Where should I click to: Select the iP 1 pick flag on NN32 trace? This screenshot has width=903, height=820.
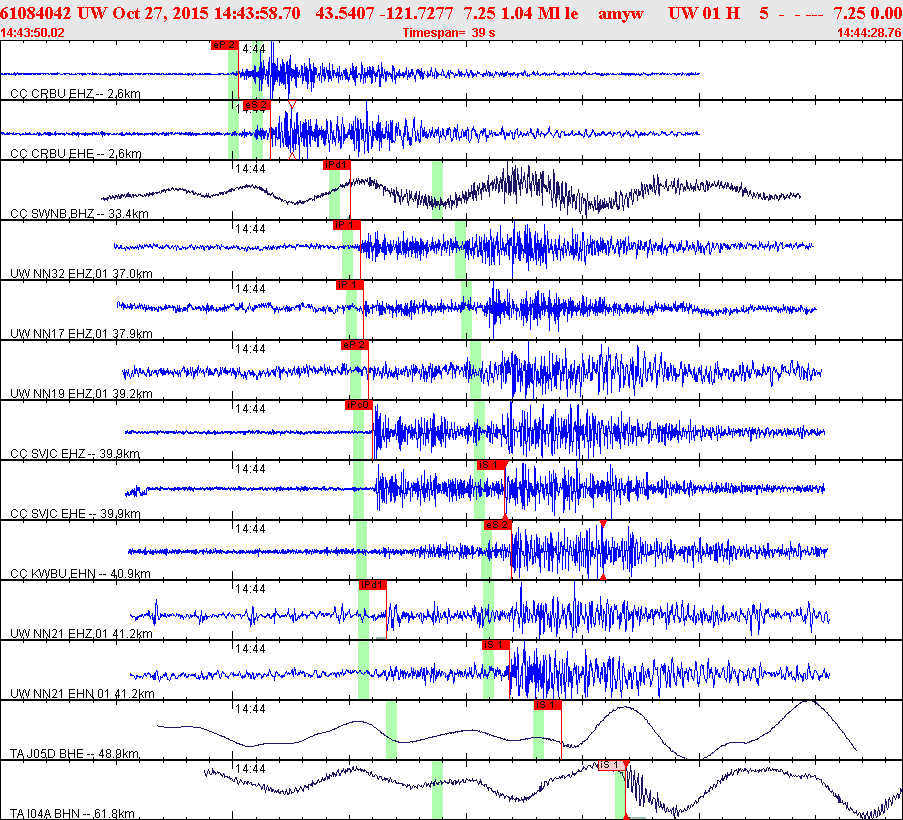[346, 225]
